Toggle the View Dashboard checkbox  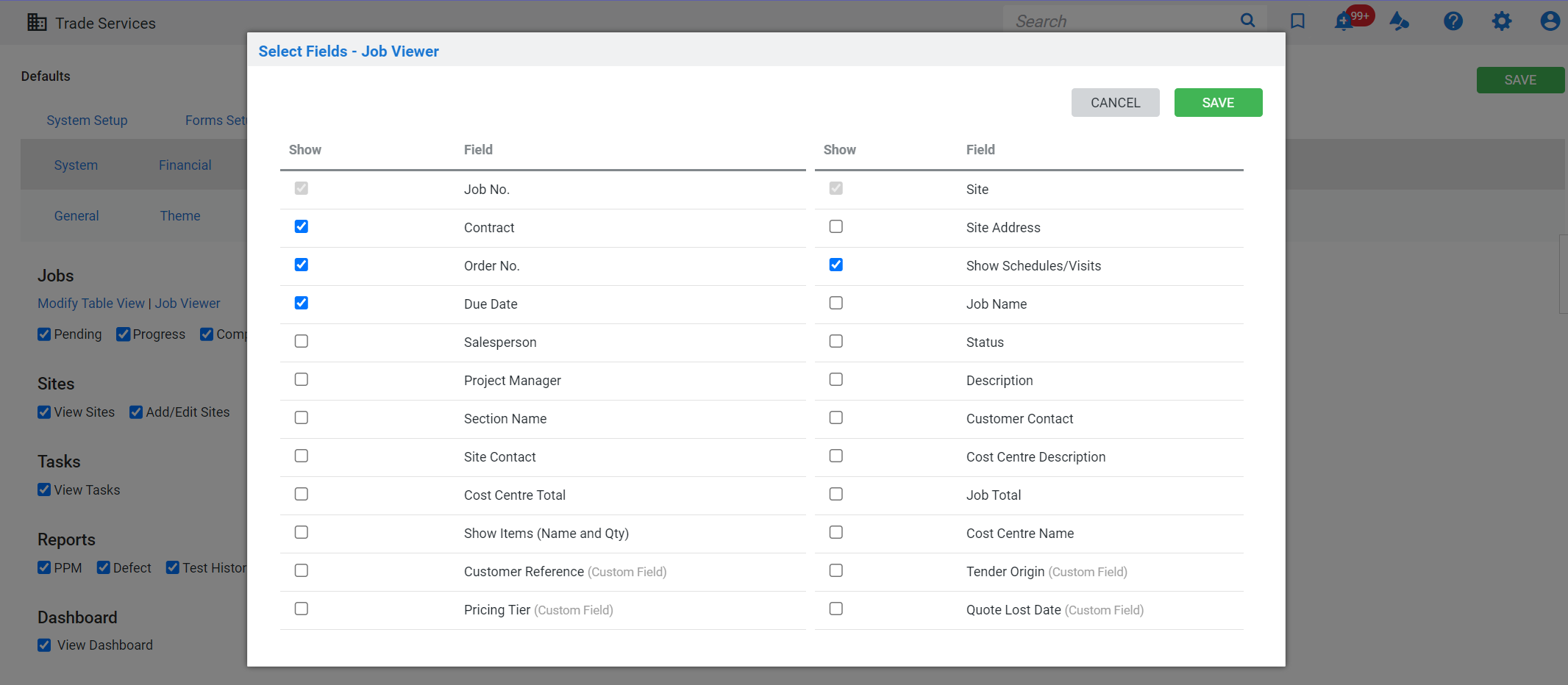(44, 645)
